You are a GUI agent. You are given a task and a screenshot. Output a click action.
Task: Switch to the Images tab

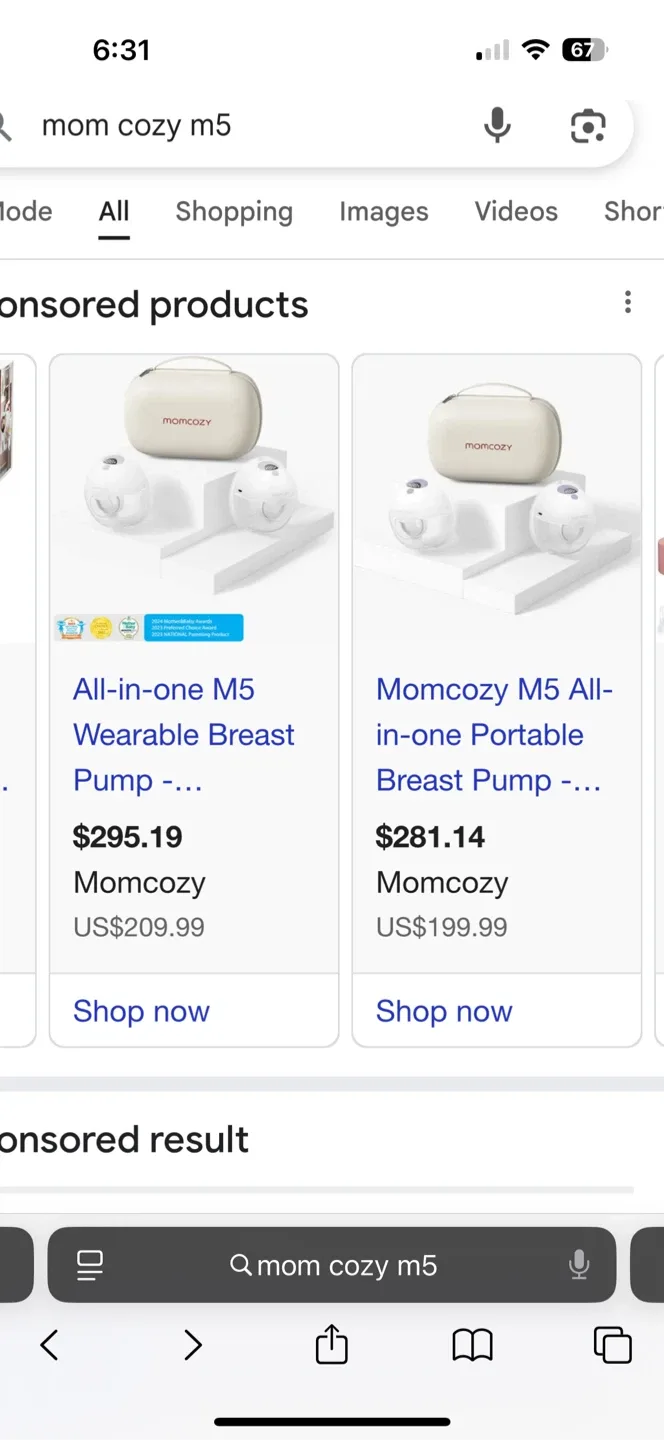(x=383, y=211)
